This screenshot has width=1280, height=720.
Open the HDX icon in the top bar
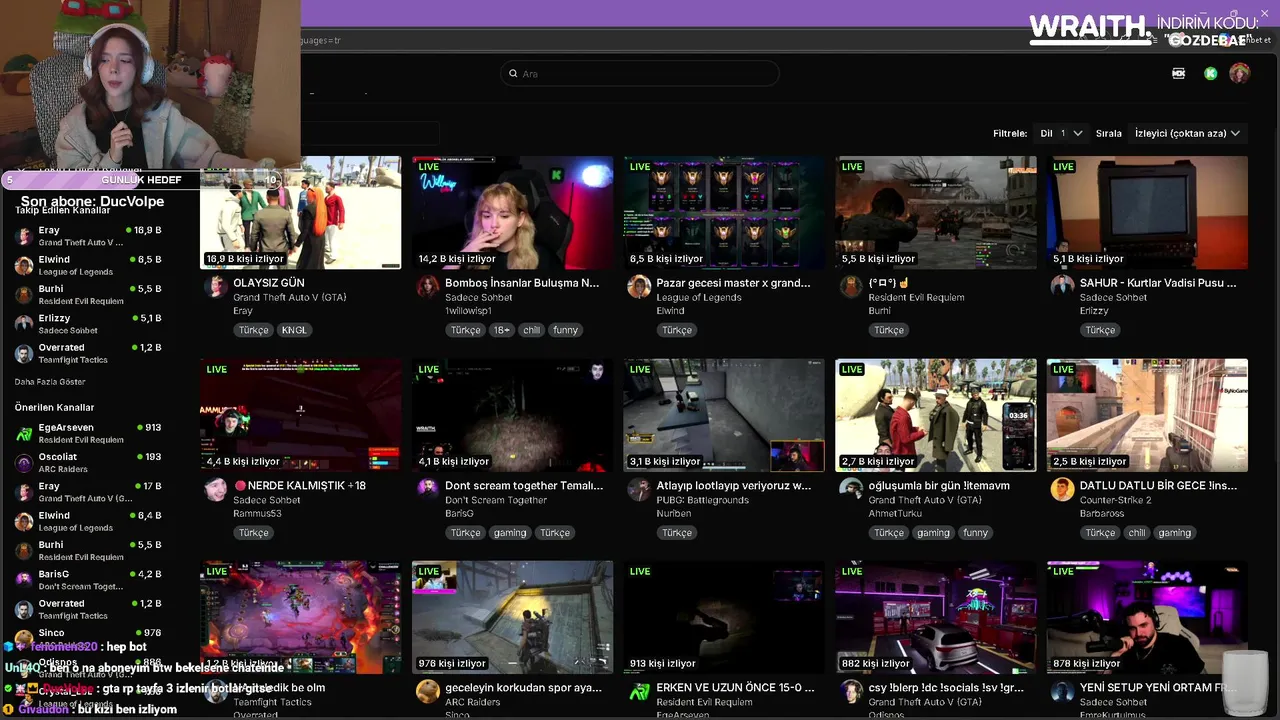1178,73
